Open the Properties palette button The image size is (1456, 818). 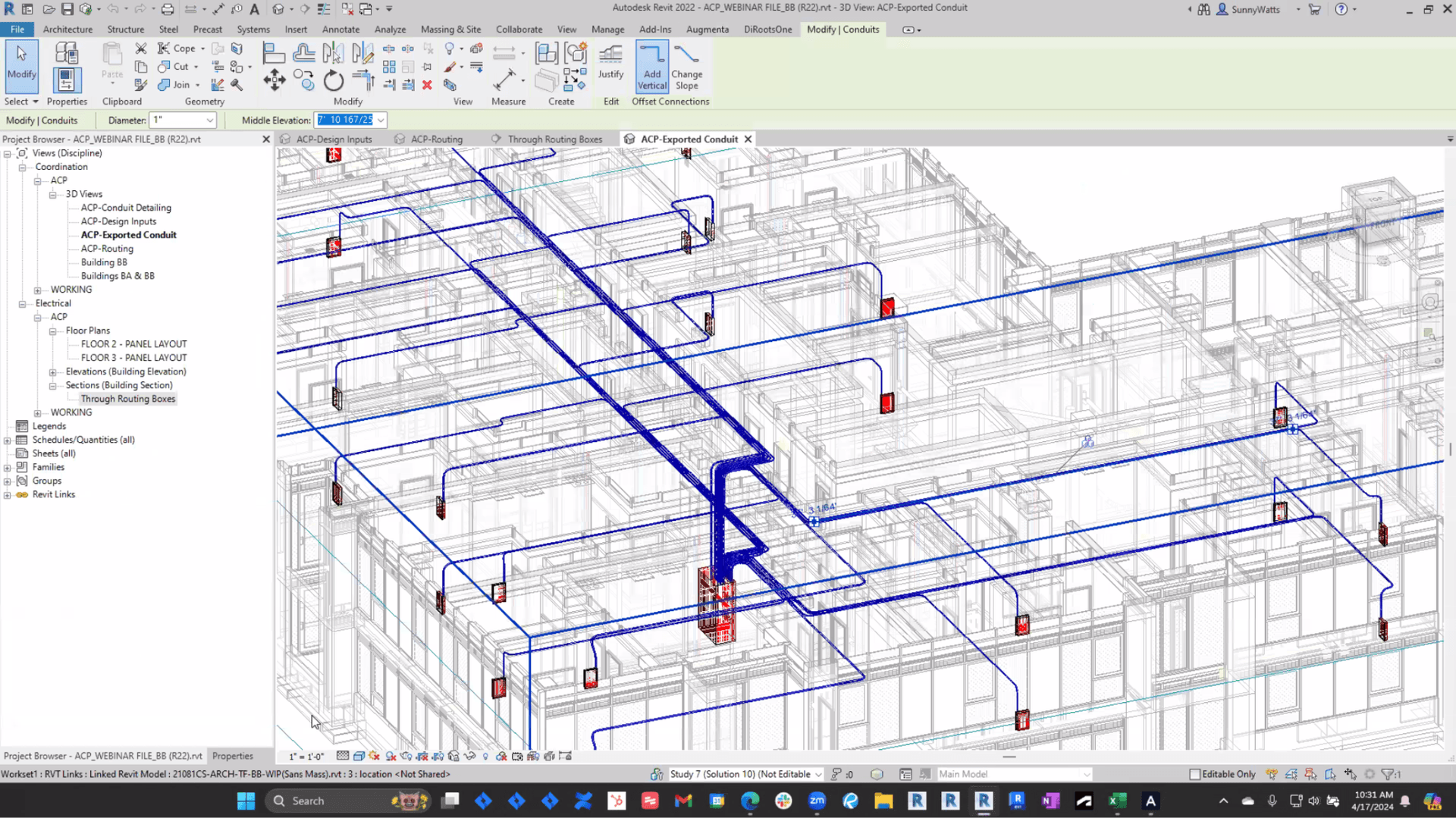point(66,80)
